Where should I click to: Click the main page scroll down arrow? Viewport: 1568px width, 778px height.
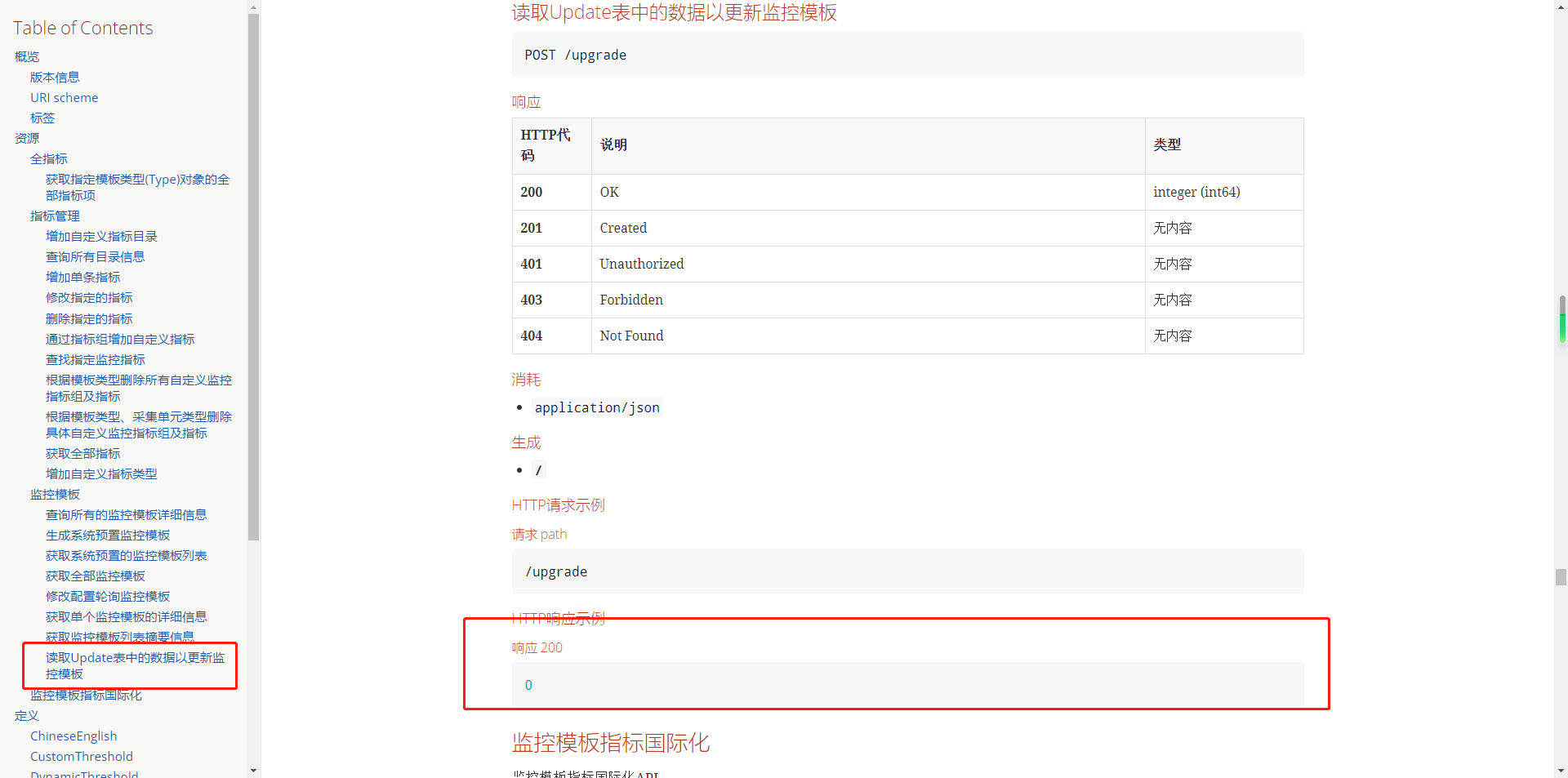click(1561, 771)
